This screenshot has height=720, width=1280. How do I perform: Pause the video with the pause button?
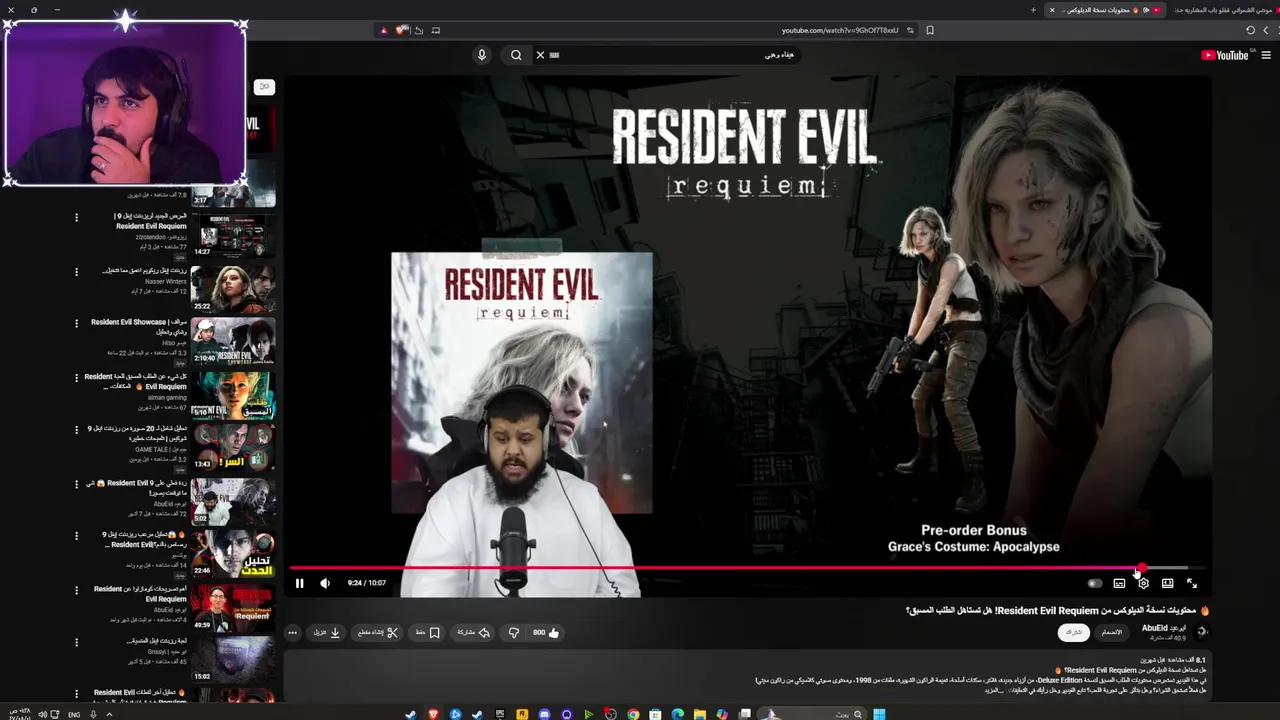click(x=299, y=583)
